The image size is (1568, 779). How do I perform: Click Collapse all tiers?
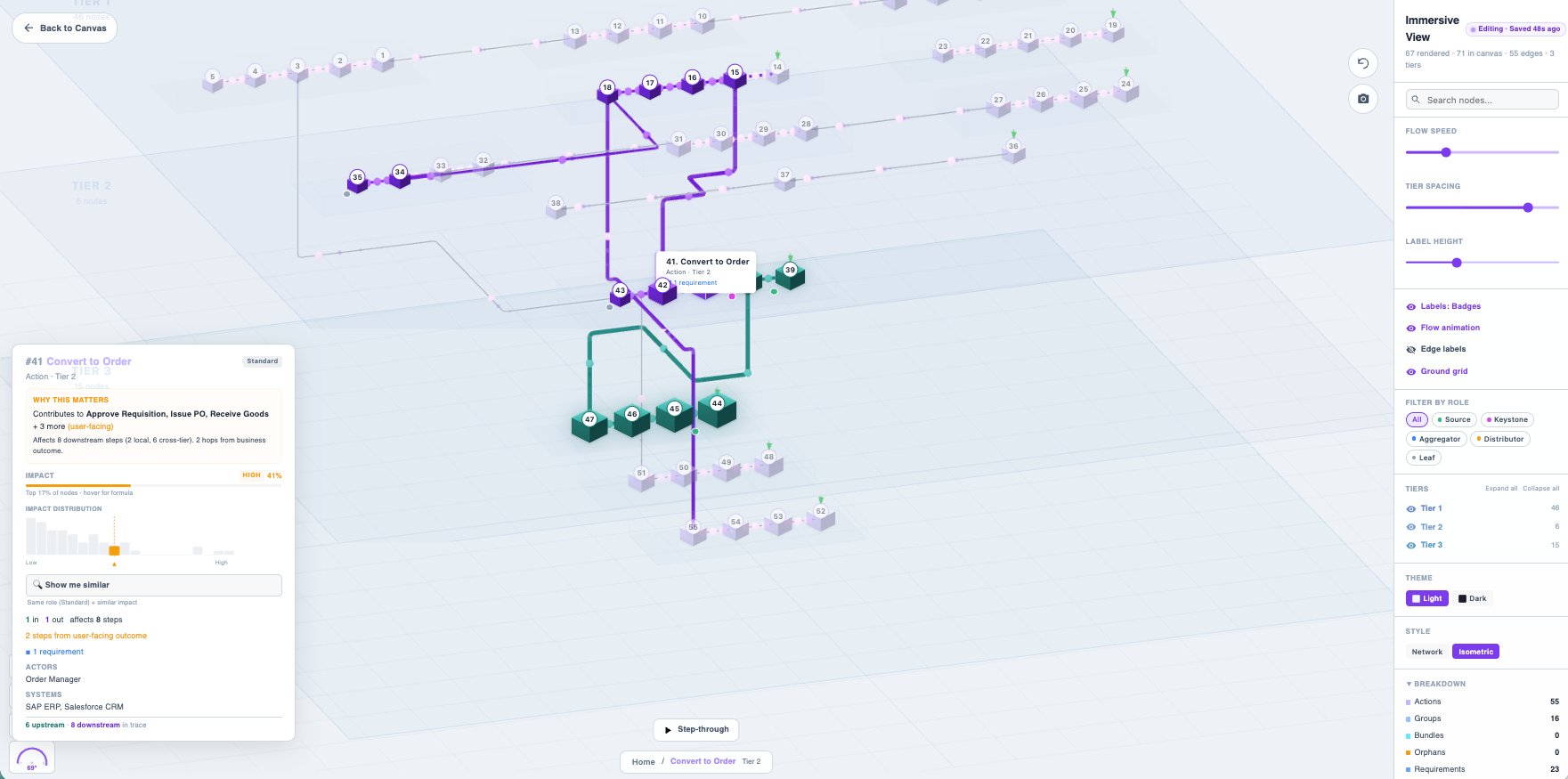click(x=1540, y=489)
